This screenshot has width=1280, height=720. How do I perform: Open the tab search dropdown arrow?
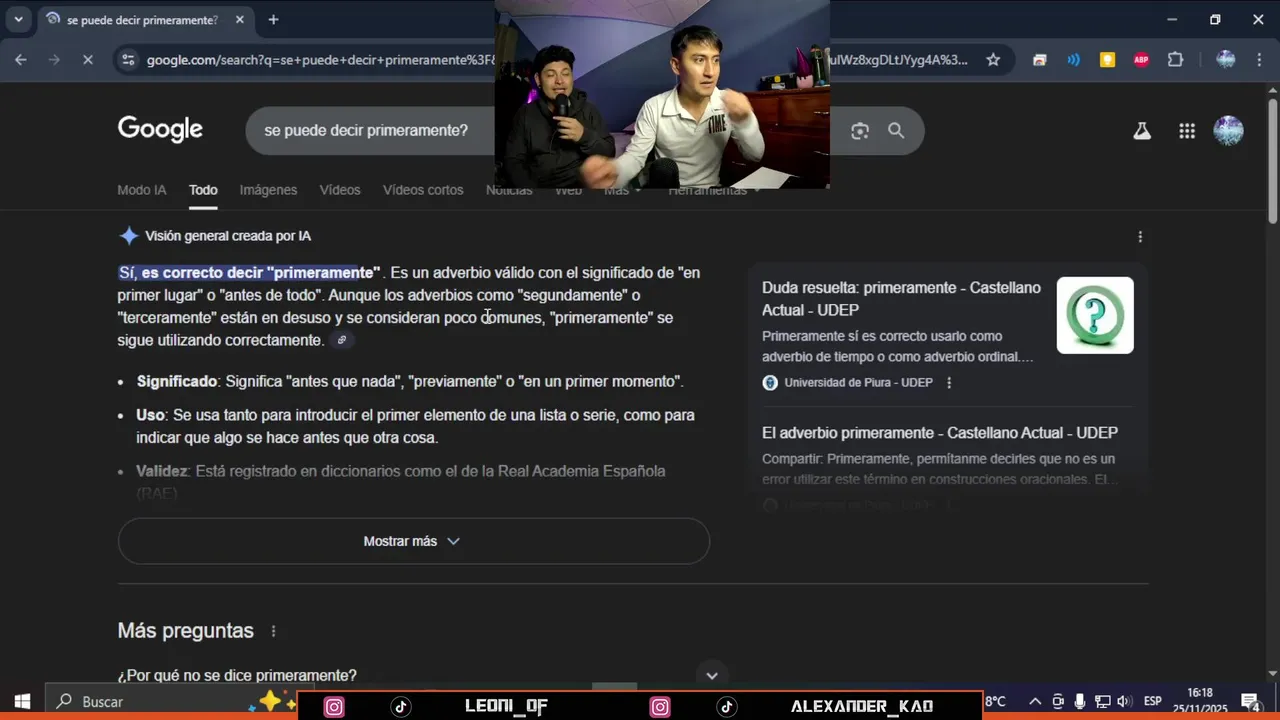pos(18,19)
